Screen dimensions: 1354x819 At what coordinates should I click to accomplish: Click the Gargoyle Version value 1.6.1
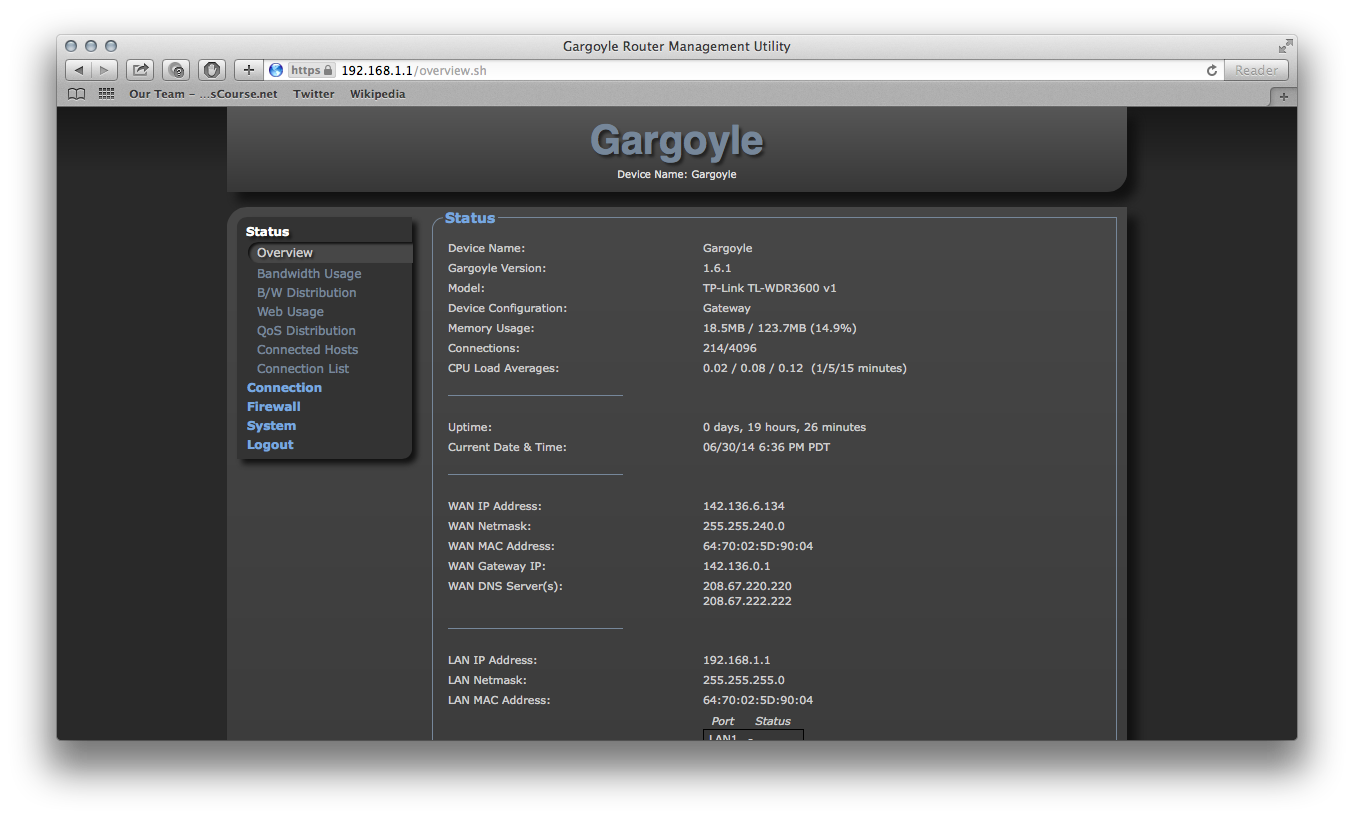click(717, 268)
